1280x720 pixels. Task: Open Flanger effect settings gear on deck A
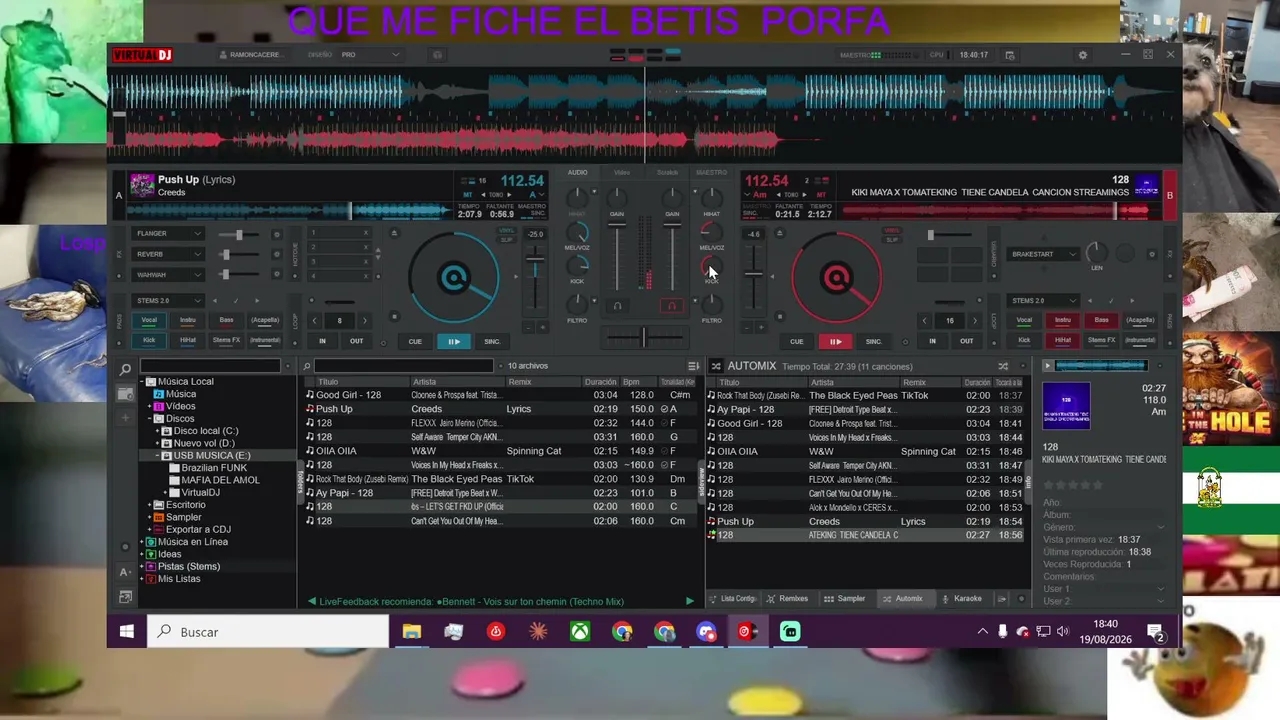[x=277, y=234]
